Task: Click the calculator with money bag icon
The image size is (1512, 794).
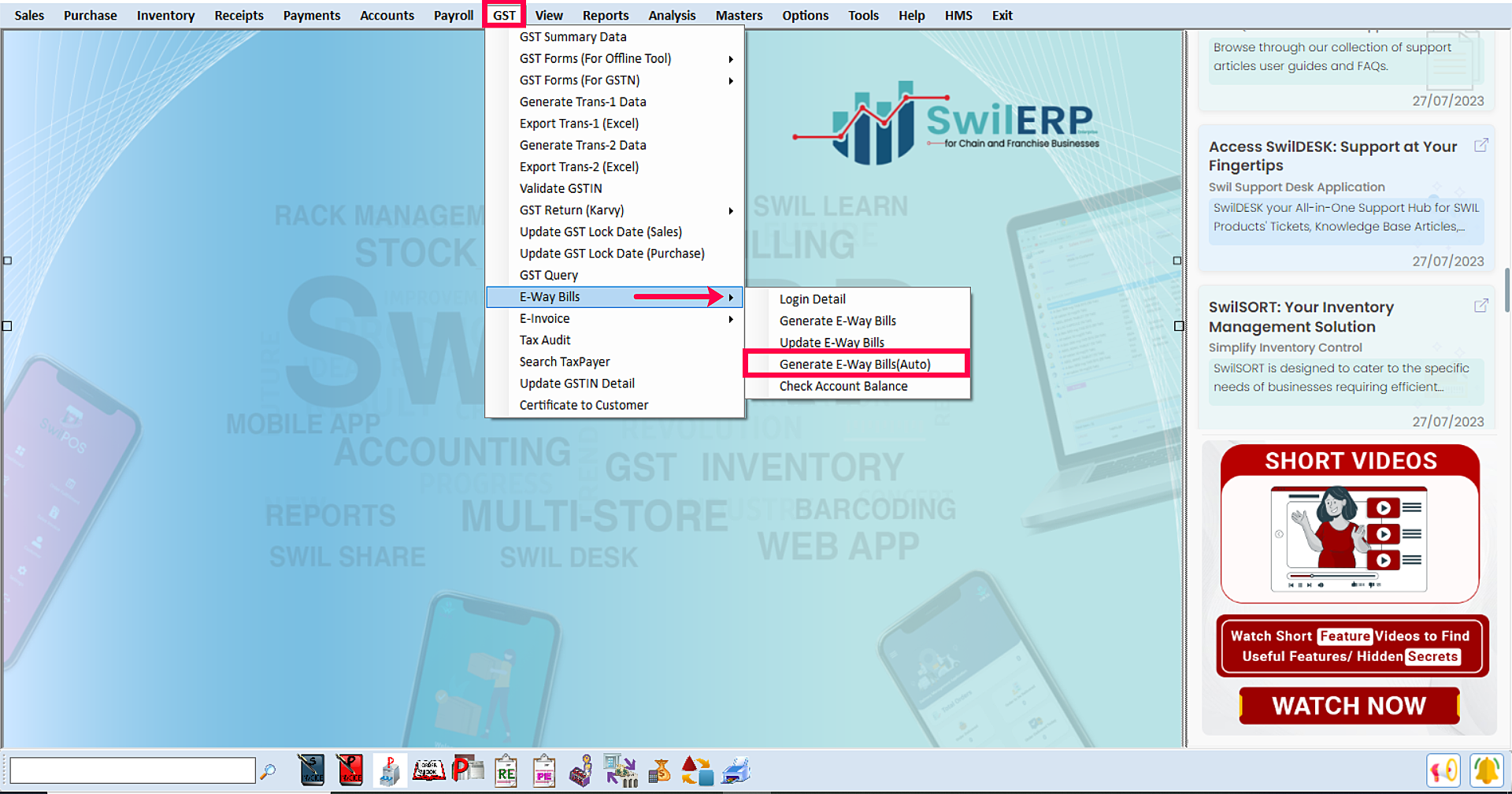Action: 659,770
